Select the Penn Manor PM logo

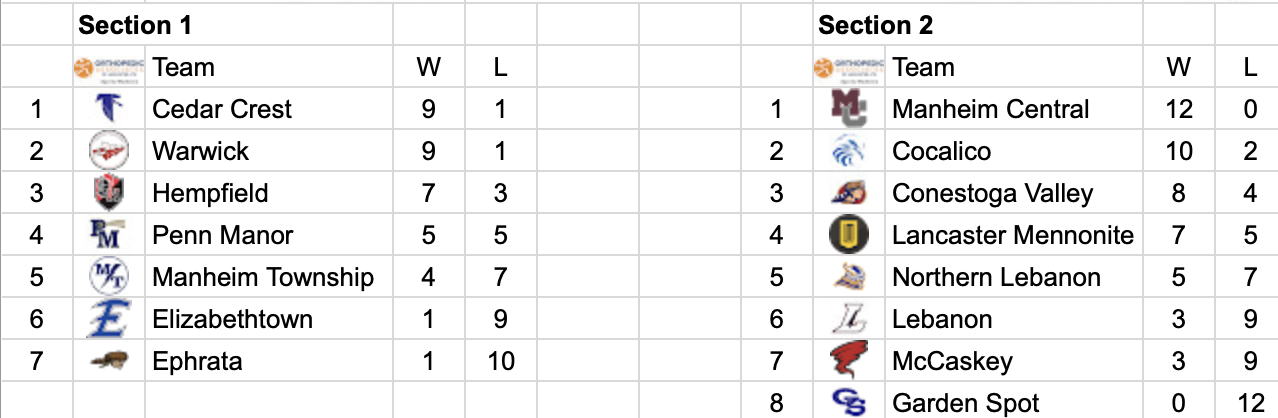(108, 235)
